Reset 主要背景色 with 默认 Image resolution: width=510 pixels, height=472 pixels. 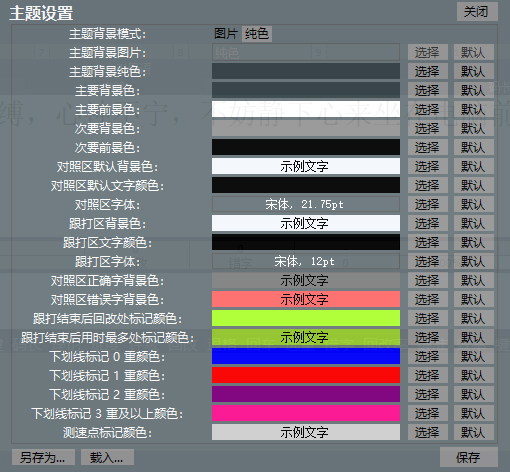[474, 90]
